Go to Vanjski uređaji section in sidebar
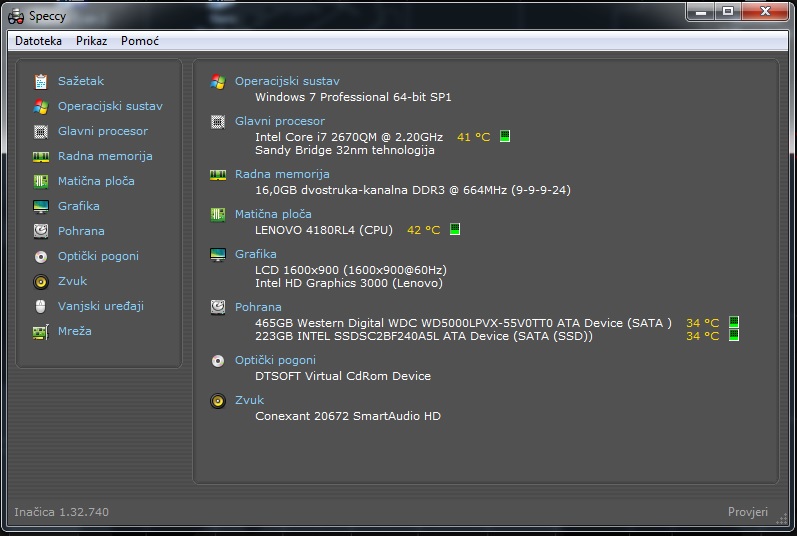This screenshot has height=536, width=797. [101, 306]
